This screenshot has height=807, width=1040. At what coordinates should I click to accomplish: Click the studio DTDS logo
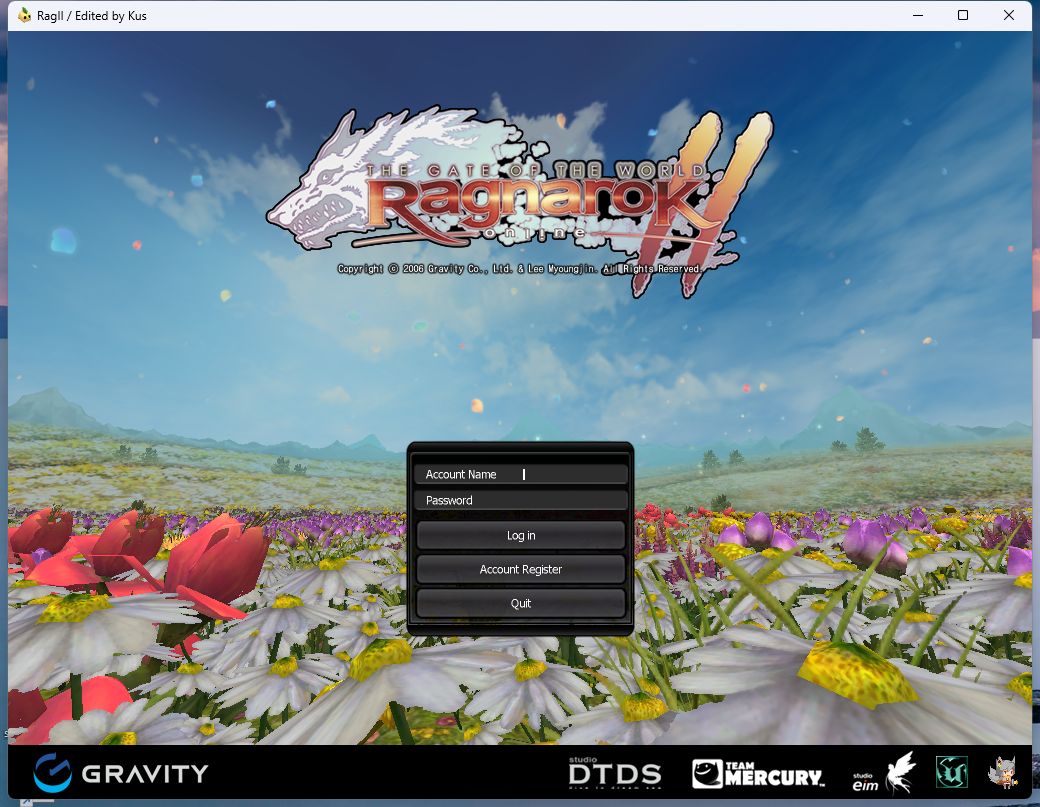tap(615, 773)
